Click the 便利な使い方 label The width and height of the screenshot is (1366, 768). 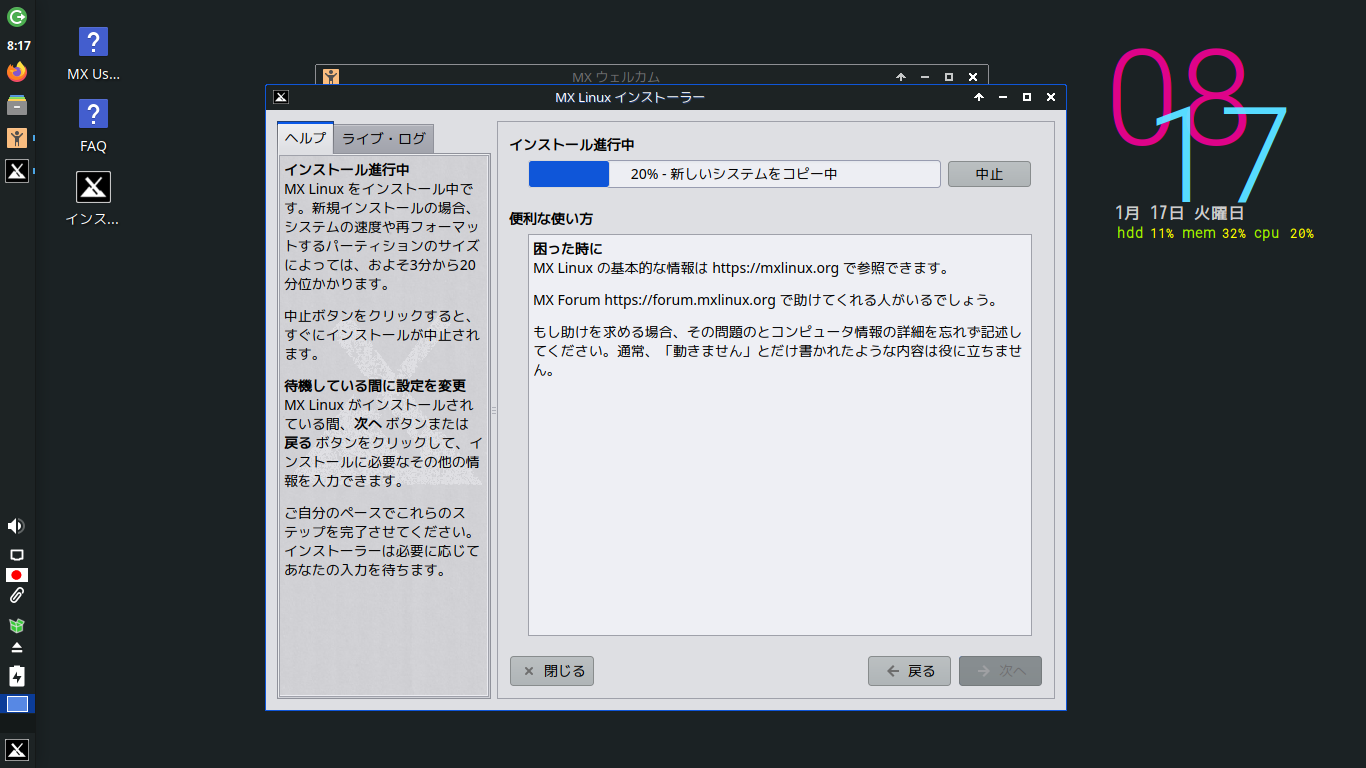(551, 219)
